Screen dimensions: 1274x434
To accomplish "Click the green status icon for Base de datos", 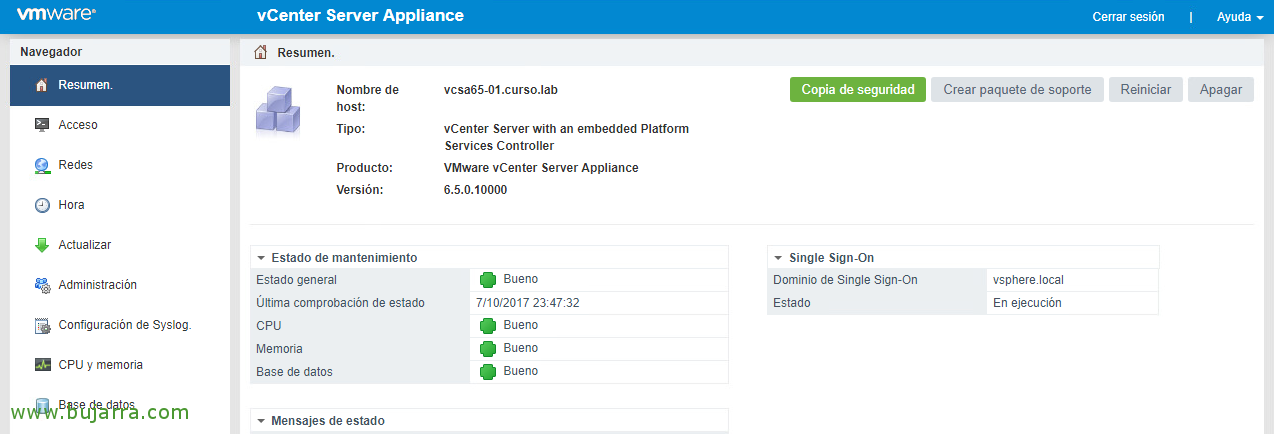I will click(488, 372).
